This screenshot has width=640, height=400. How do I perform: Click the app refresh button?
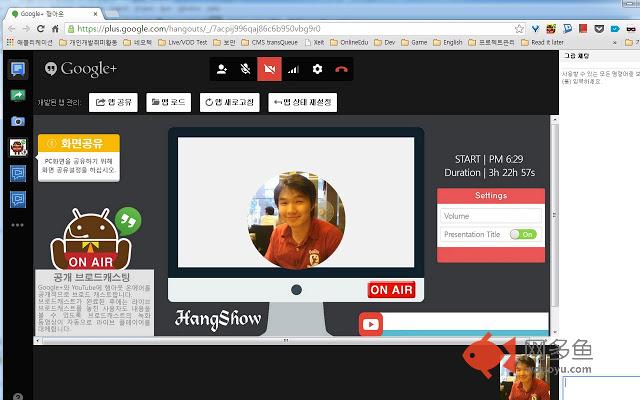pos(229,102)
